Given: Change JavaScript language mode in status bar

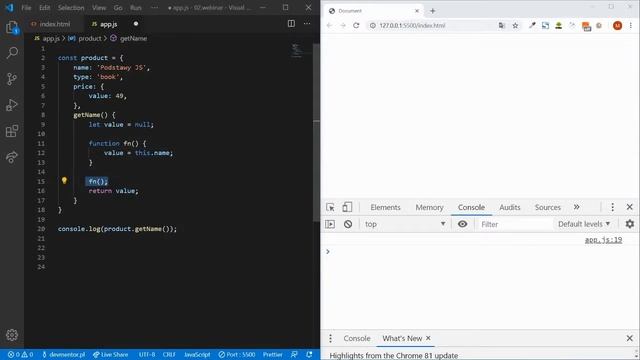Looking at the screenshot, I should click(197, 355).
